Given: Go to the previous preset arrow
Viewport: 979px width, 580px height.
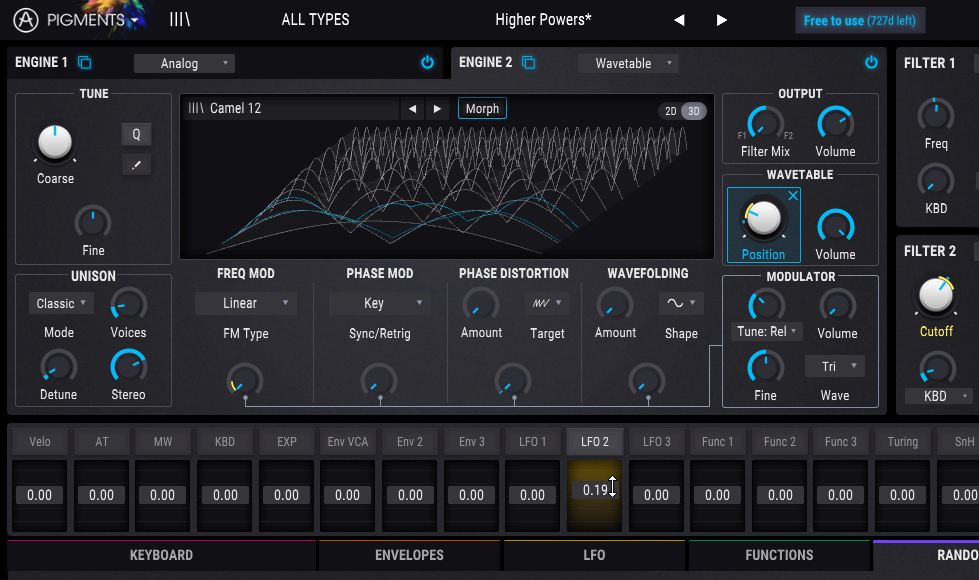Looking at the screenshot, I should click(679, 20).
